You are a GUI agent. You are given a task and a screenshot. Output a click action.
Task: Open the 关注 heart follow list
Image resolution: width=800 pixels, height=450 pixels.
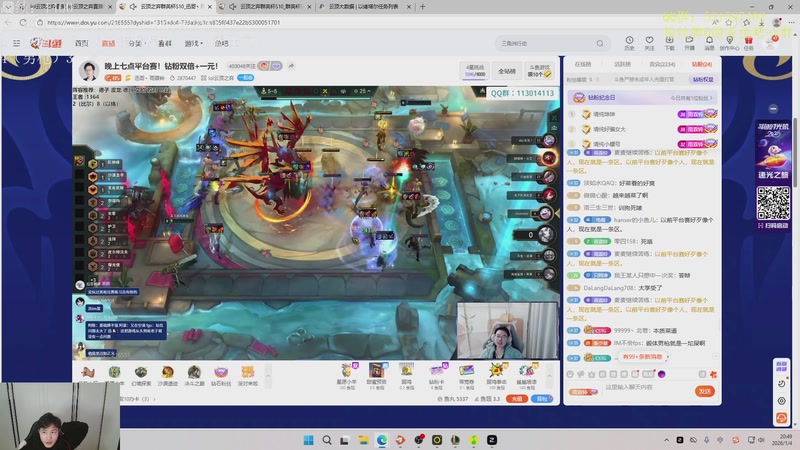click(649, 43)
